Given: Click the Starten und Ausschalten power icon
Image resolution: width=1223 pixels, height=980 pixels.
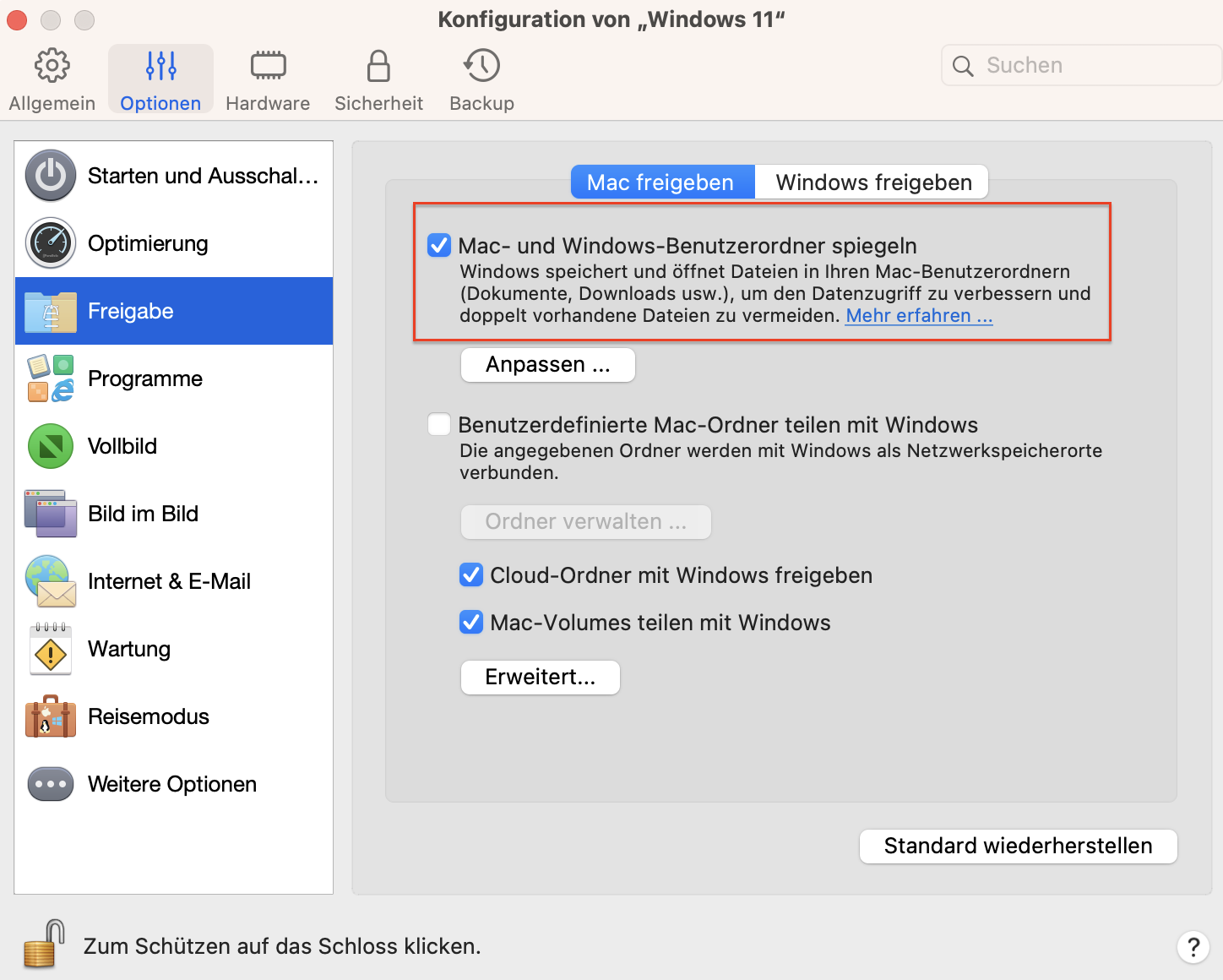Looking at the screenshot, I should (x=51, y=176).
